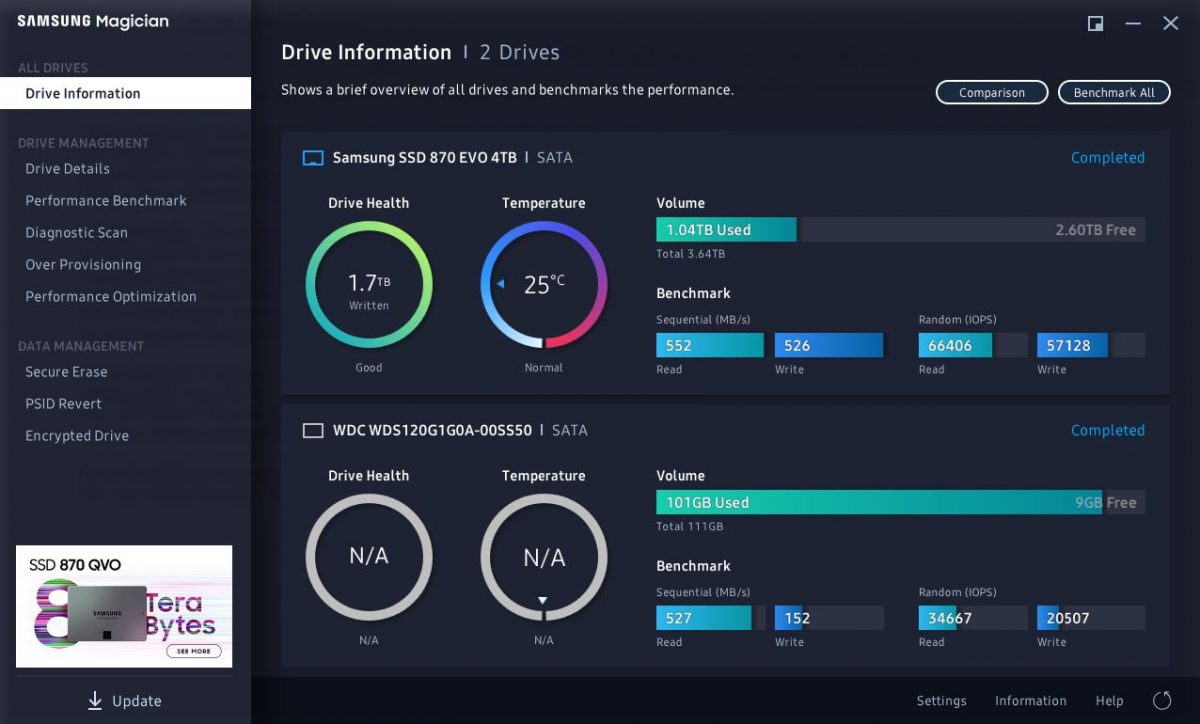
Task: Click the 101GB Used volume bar
Action: click(879, 503)
